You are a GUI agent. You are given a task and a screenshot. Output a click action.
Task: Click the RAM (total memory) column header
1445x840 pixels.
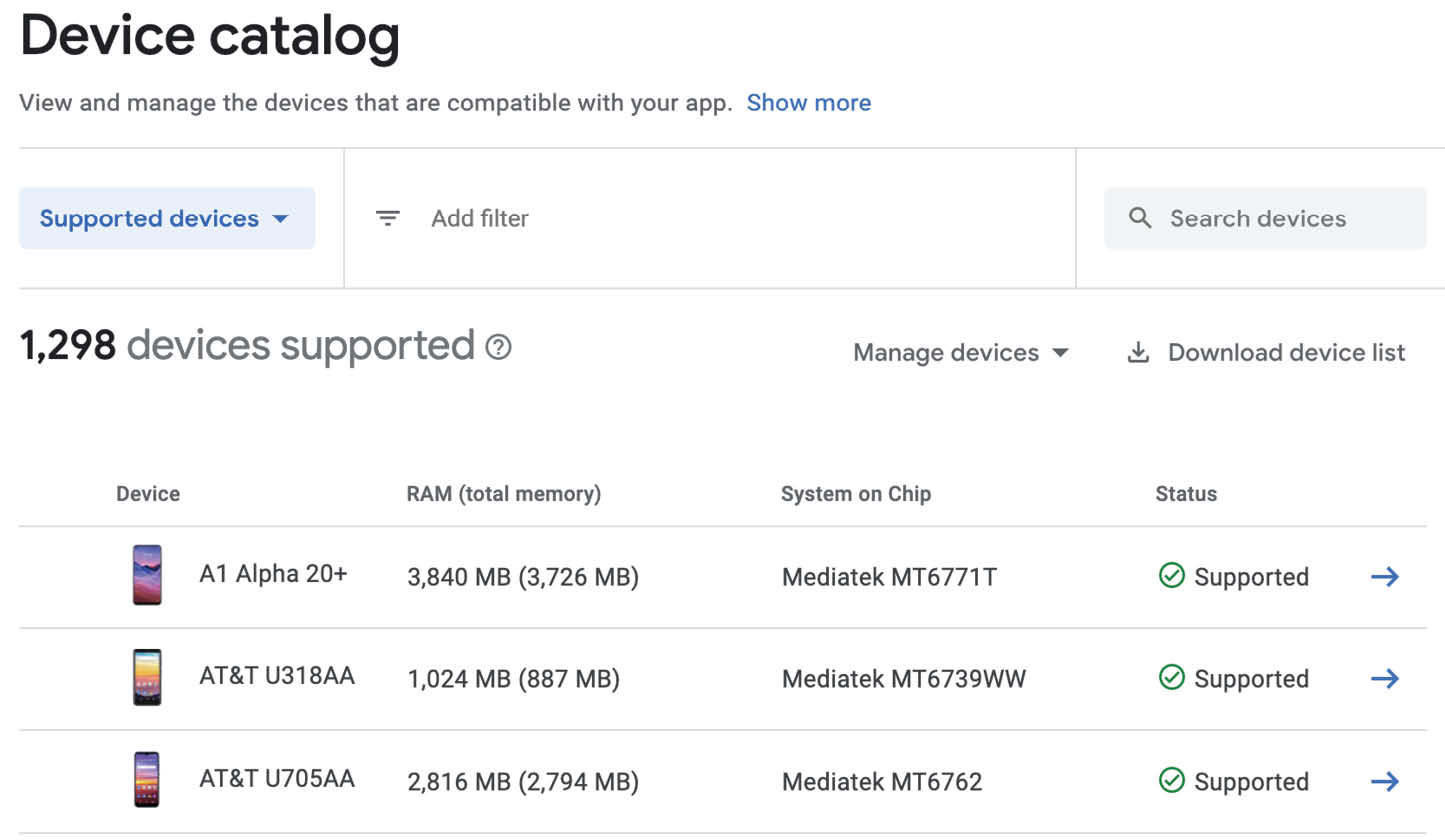click(x=504, y=494)
